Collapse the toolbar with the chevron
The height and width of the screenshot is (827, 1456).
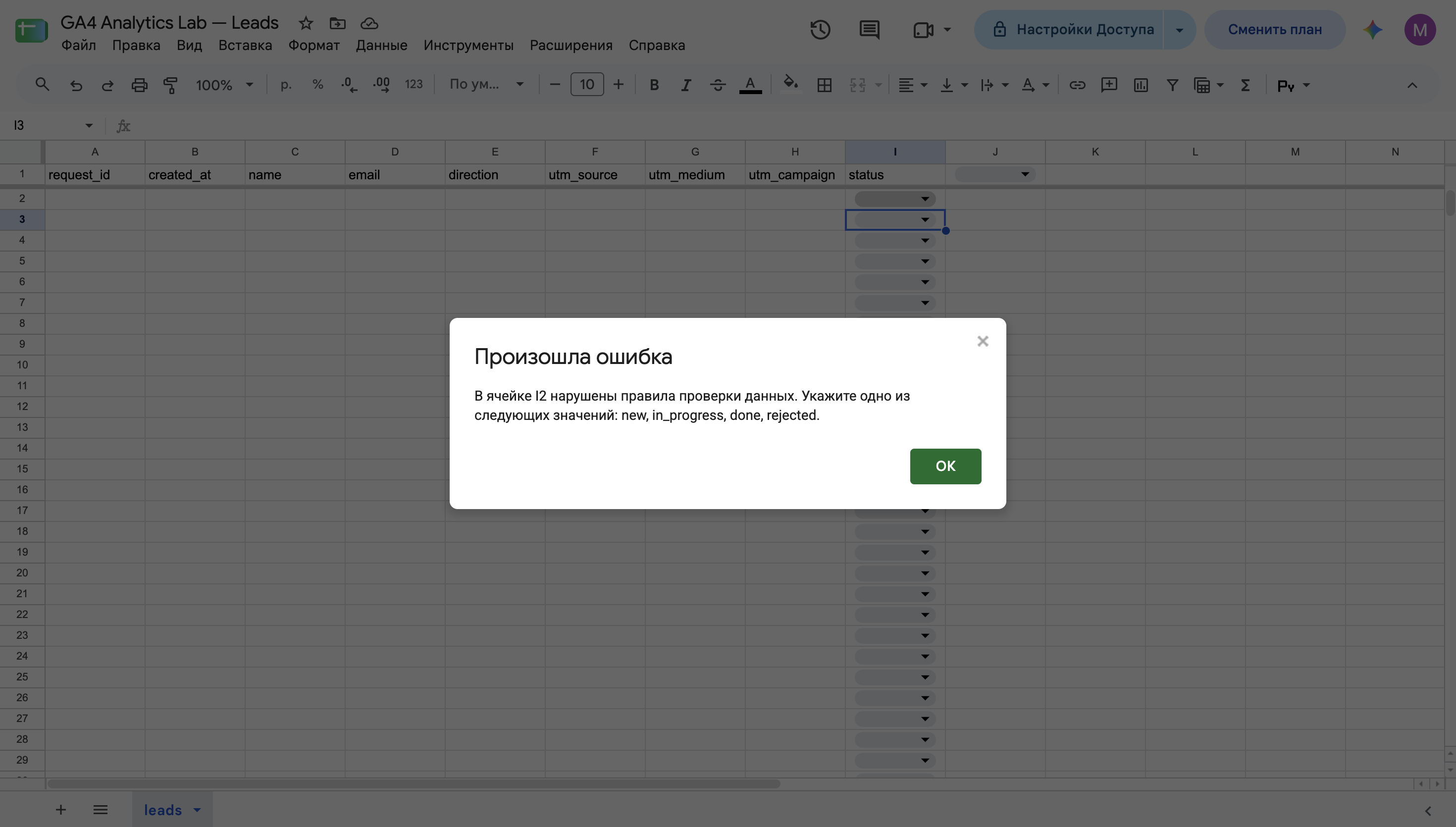pyautogui.click(x=1412, y=85)
